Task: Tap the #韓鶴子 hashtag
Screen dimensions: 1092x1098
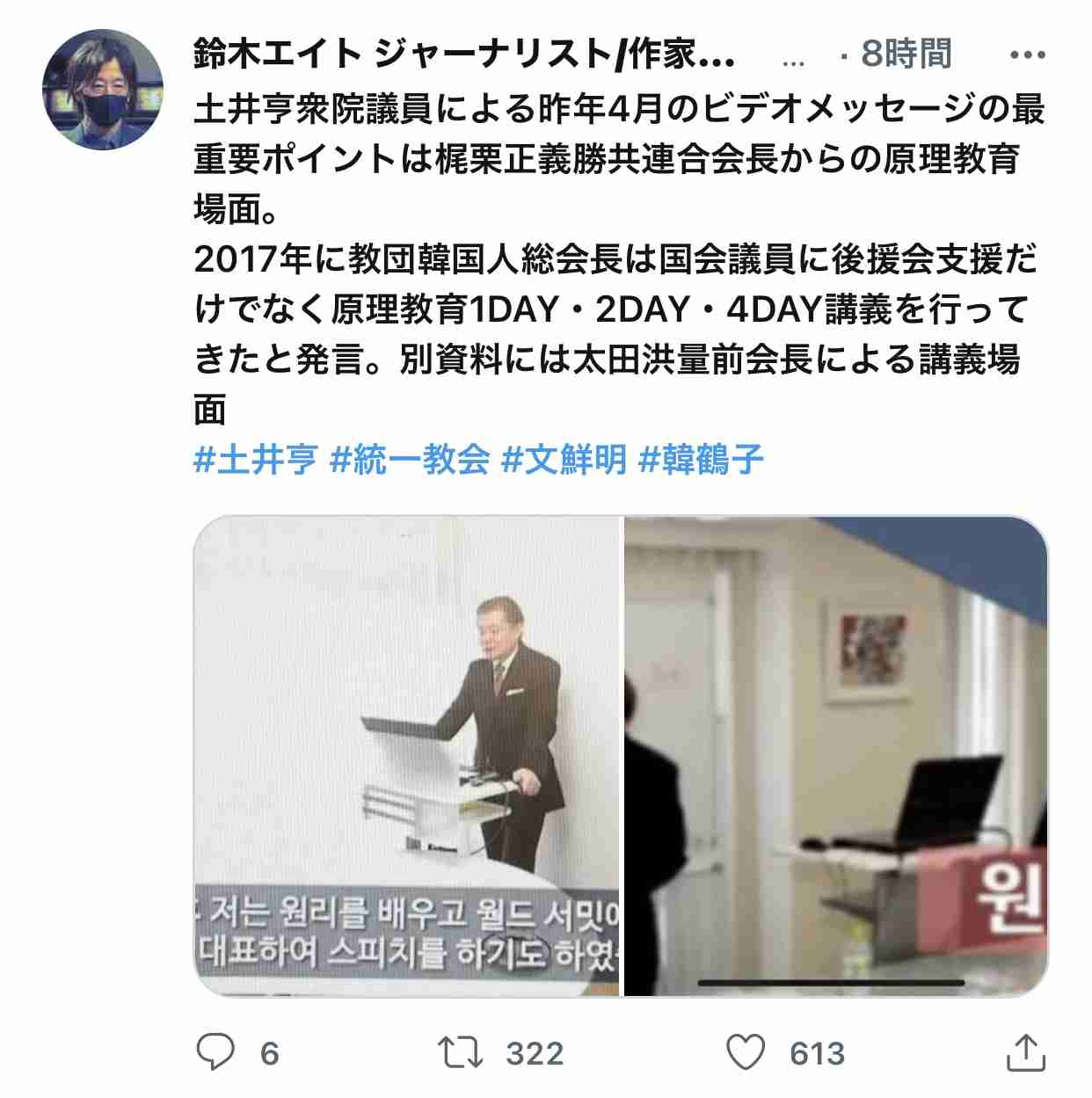Action: coord(701,460)
